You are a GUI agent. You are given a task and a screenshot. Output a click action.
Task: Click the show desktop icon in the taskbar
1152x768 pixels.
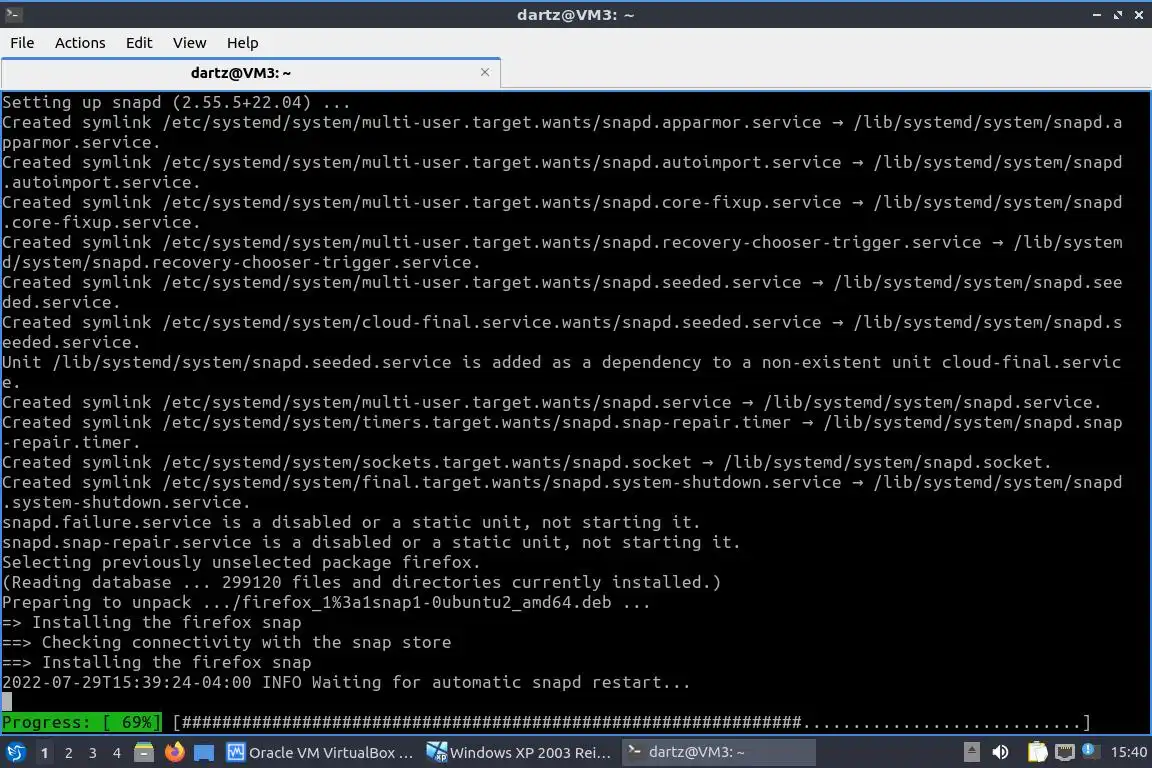204,753
